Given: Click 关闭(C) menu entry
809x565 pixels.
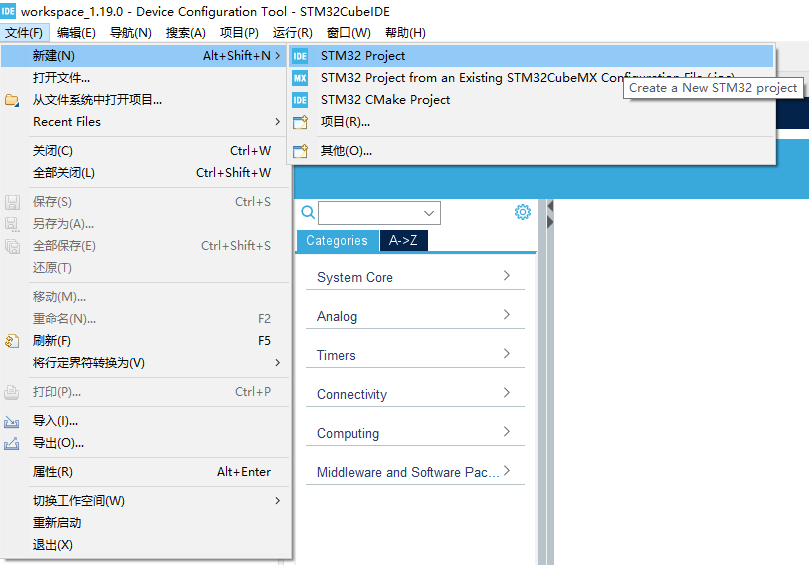Looking at the screenshot, I should coord(144,151).
